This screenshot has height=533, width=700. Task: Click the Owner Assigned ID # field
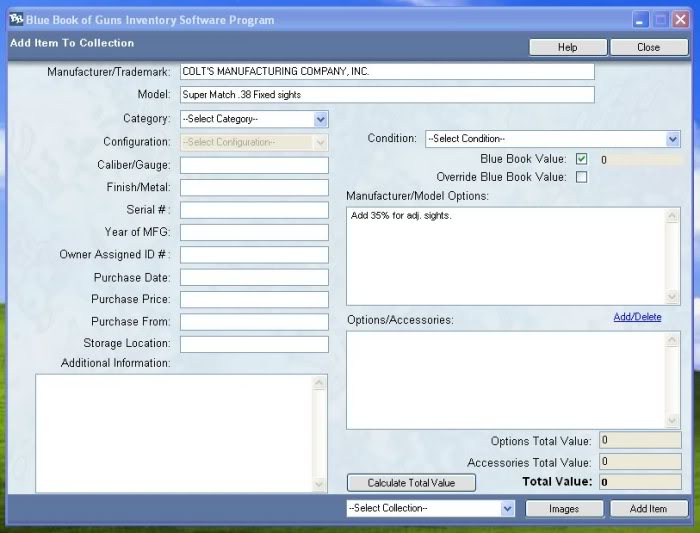(x=254, y=255)
